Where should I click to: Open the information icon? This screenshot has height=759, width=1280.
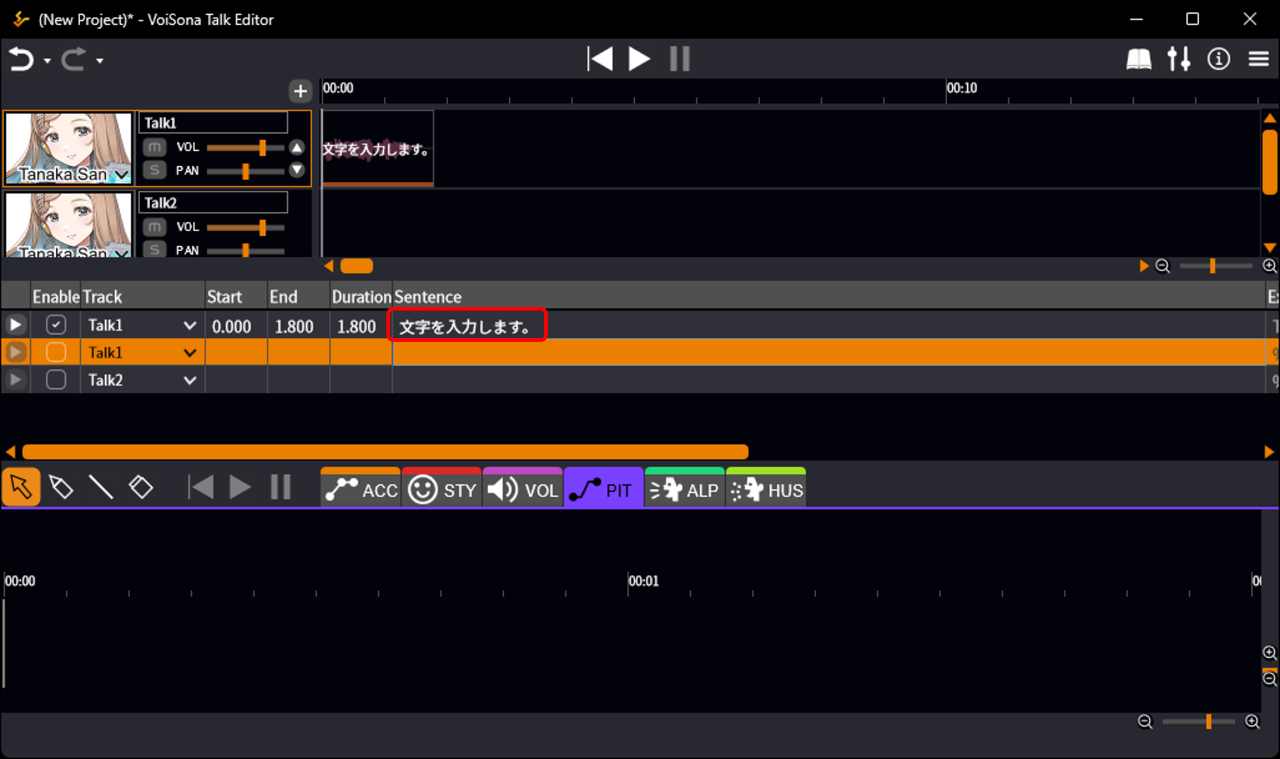(1219, 60)
